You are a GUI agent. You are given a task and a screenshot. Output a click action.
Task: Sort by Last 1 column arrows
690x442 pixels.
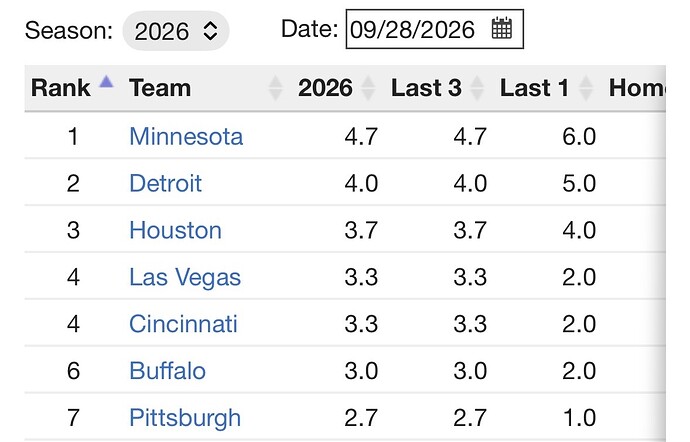pyautogui.click(x=586, y=88)
